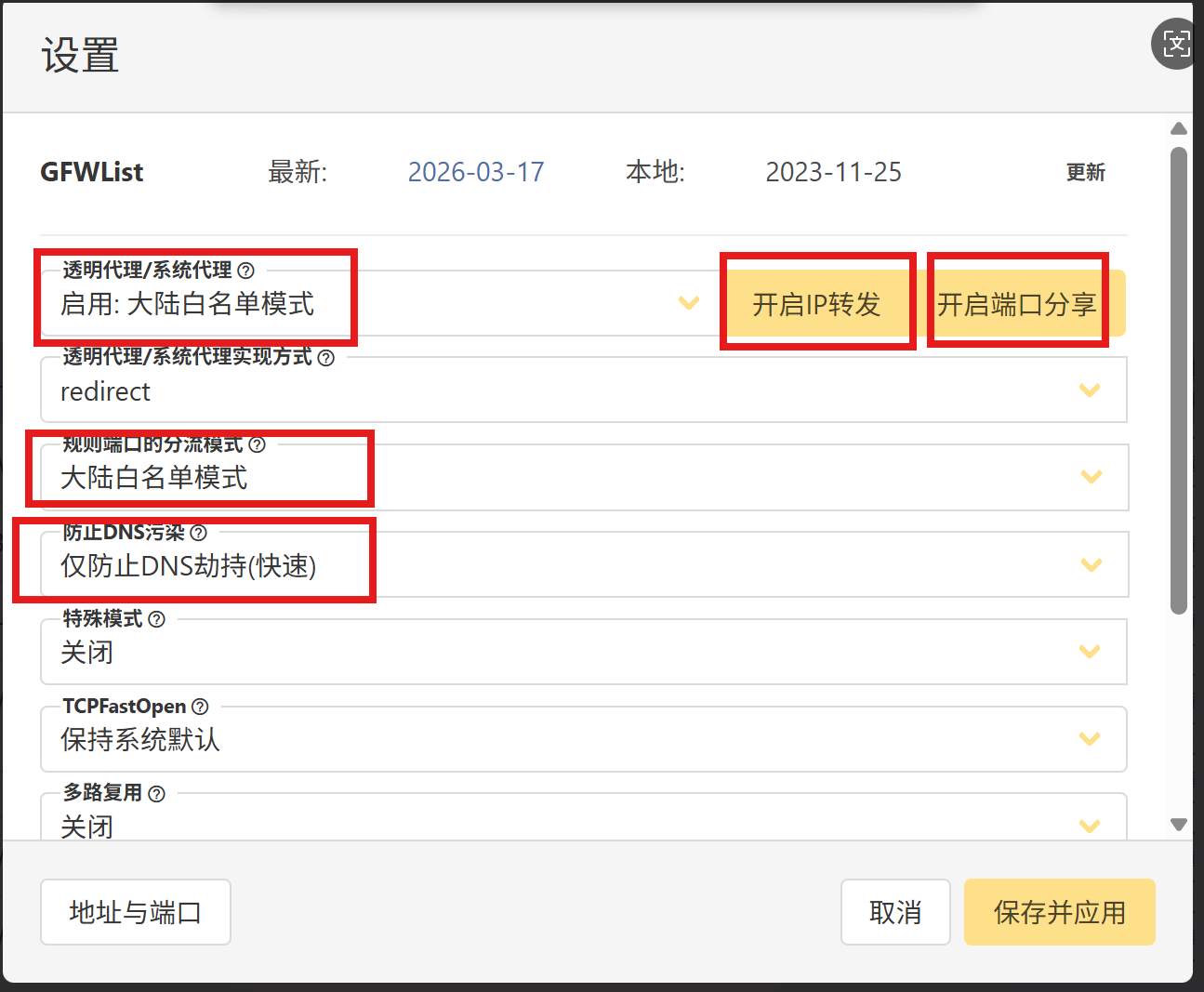The height and width of the screenshot is (992, 1204).
Task: Click help icon beside 透明代理/系统代理实现方式
Action: click(x=325, y=358)
